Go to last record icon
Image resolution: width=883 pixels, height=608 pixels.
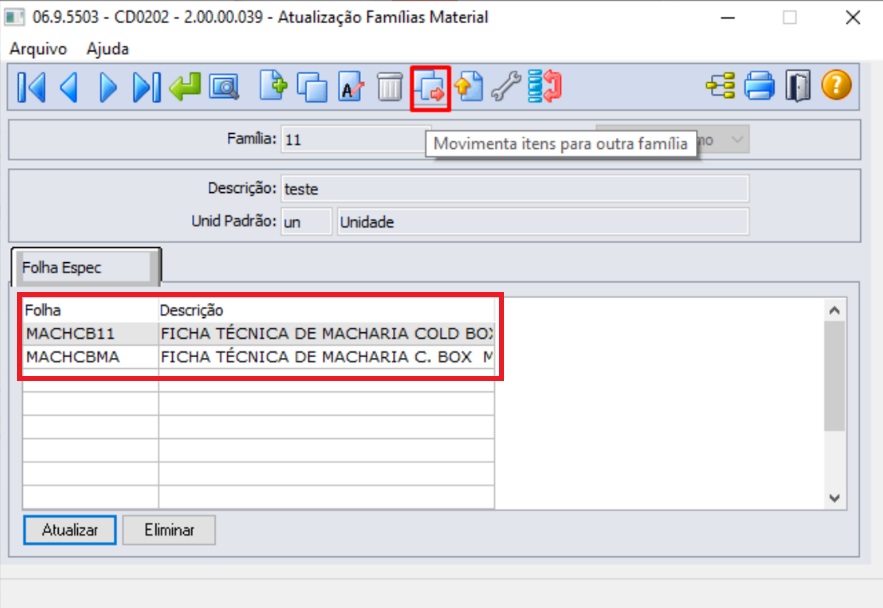146,87
